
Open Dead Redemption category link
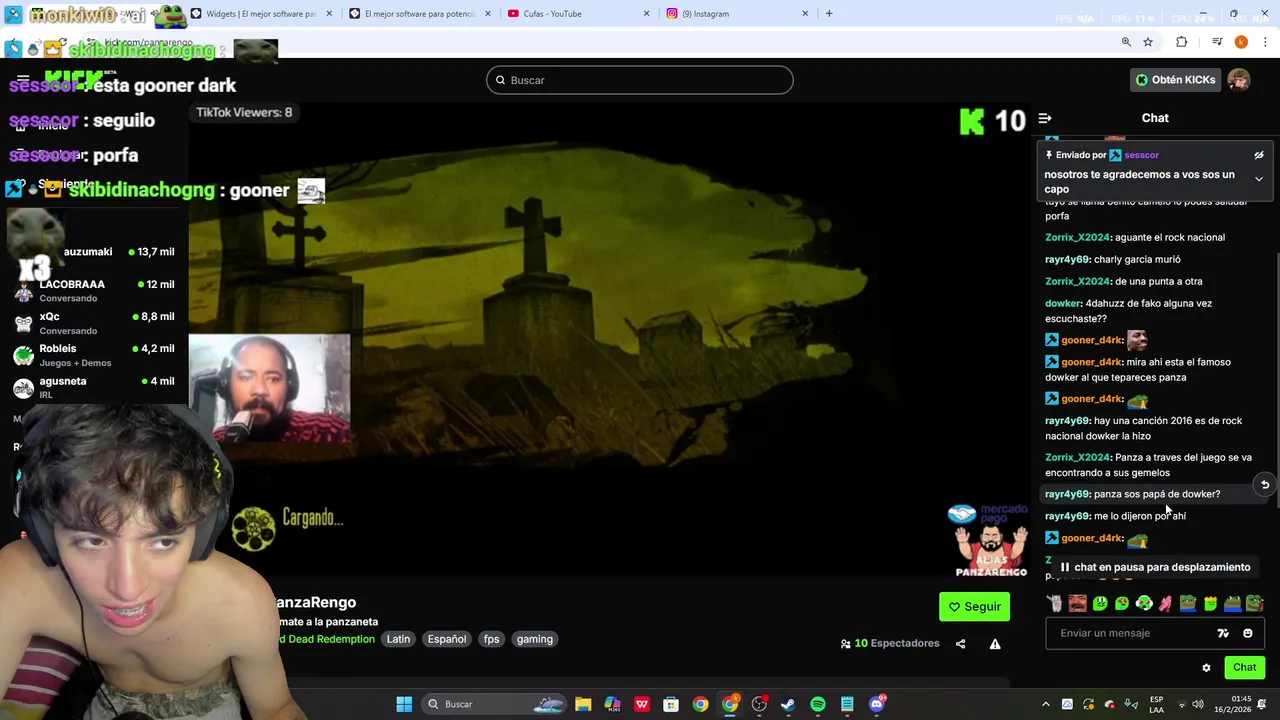point(327,639)
